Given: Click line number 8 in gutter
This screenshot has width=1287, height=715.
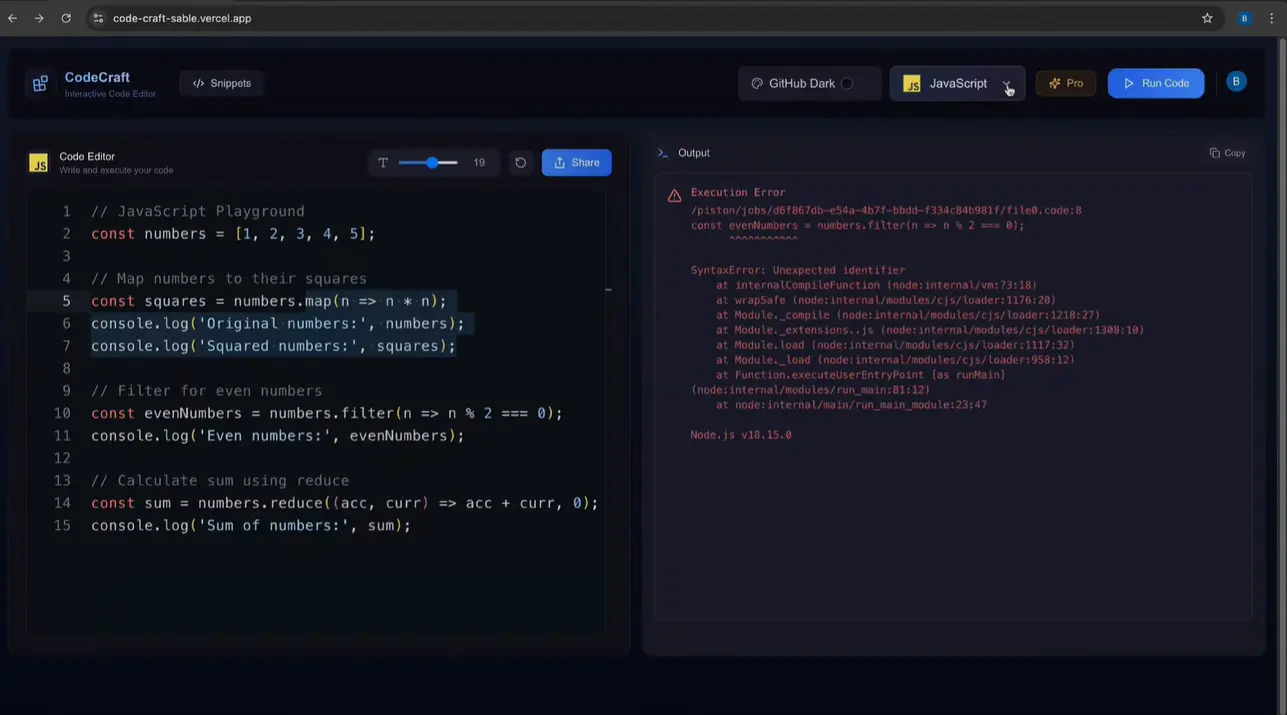Looking at the screenshot, I should click(x=66, y=368).
